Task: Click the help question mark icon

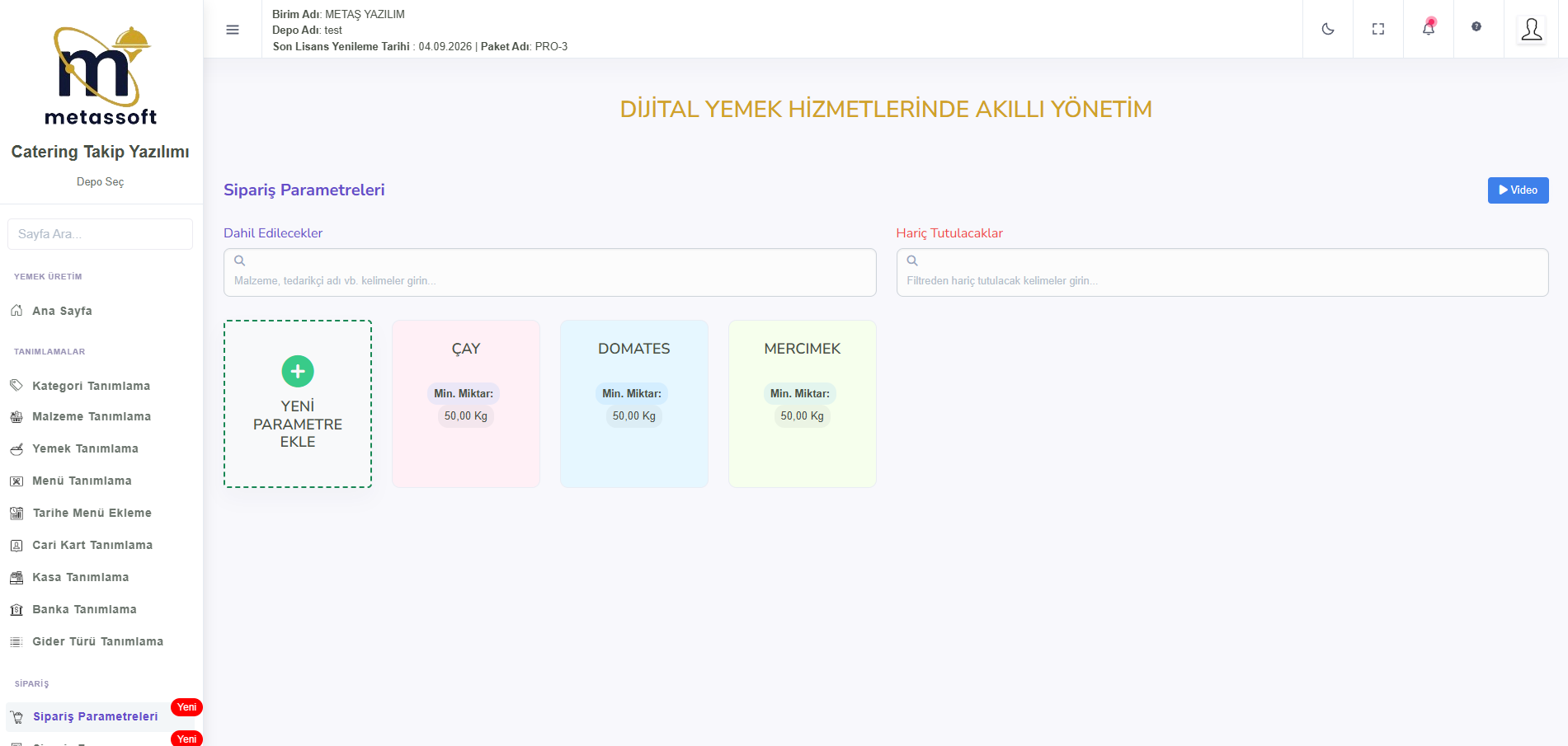Action: (1476, 27)
